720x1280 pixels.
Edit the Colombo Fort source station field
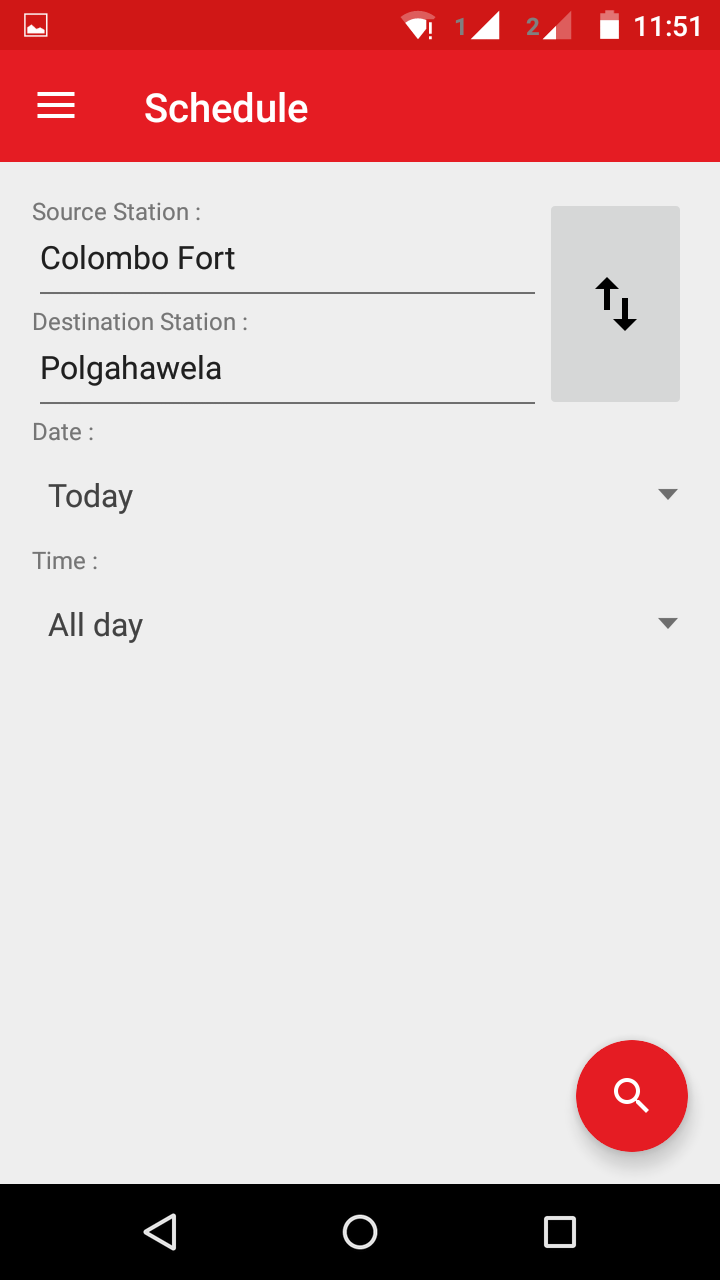coord(286,259)
